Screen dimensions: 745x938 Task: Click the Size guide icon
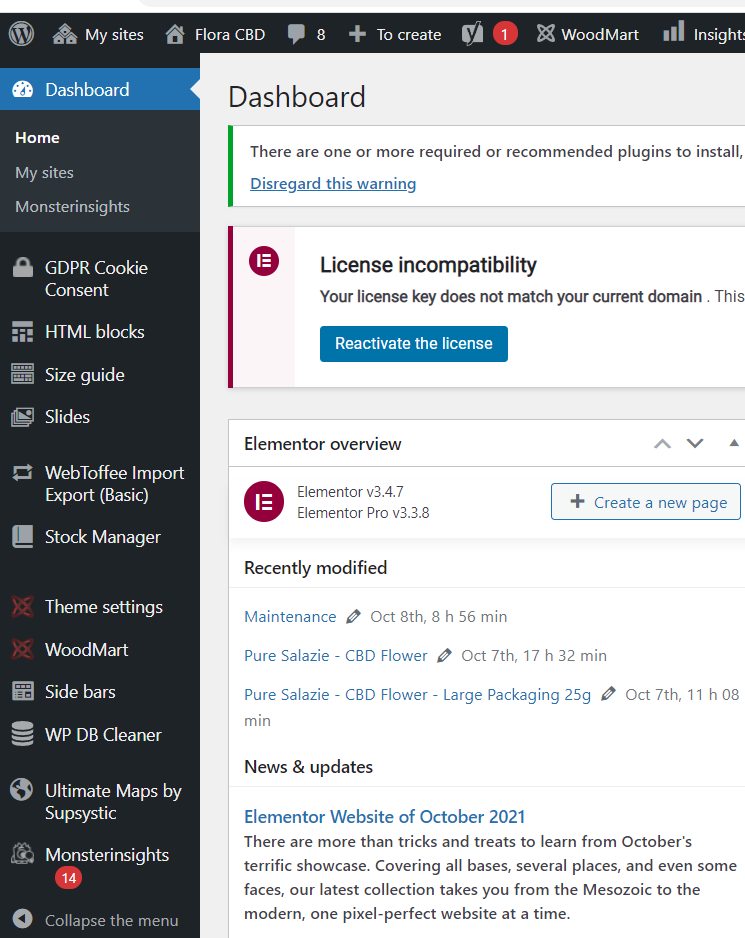click(23, 374)
